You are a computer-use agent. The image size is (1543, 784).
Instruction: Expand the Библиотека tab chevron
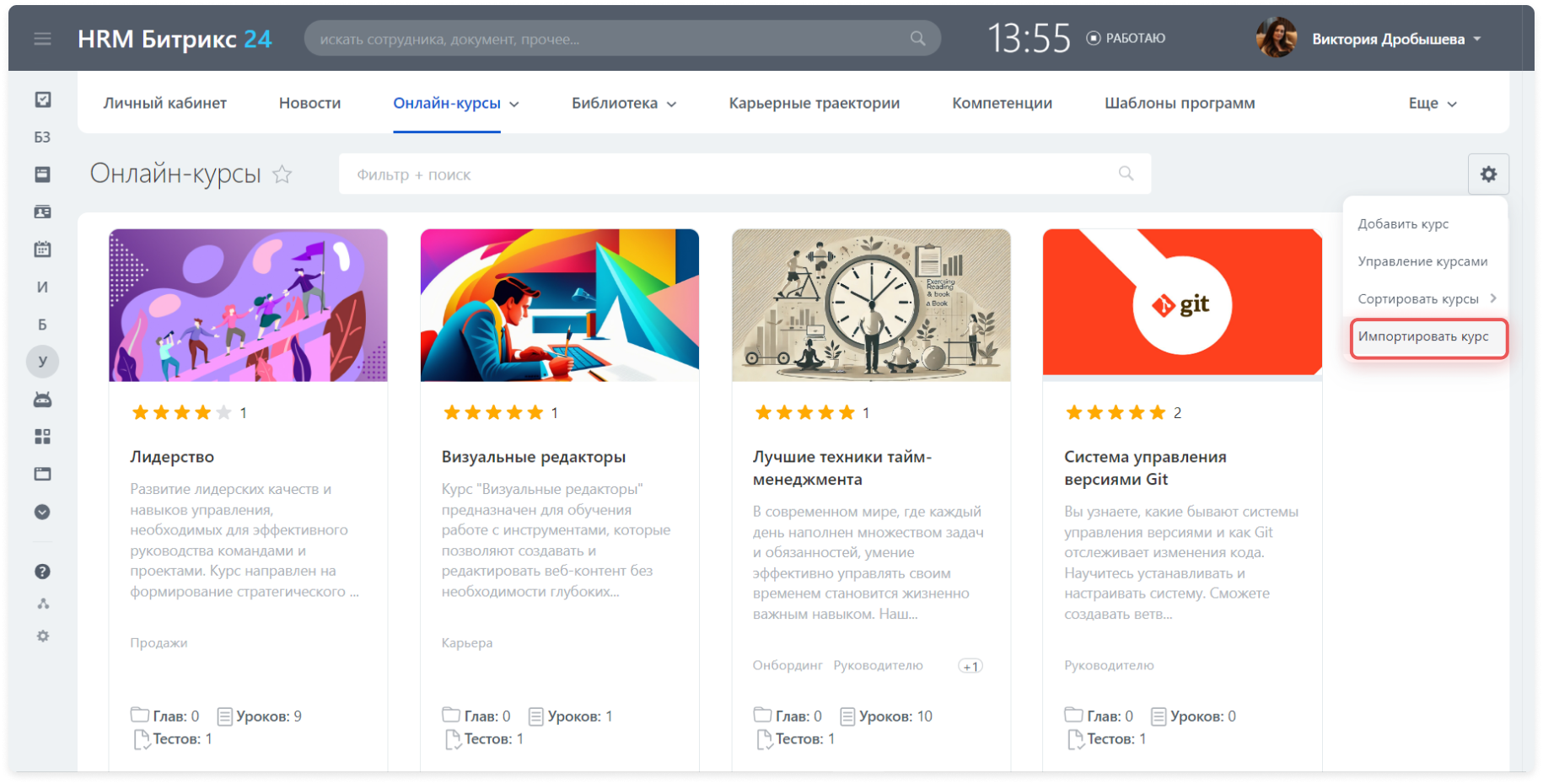pos(672,105)
